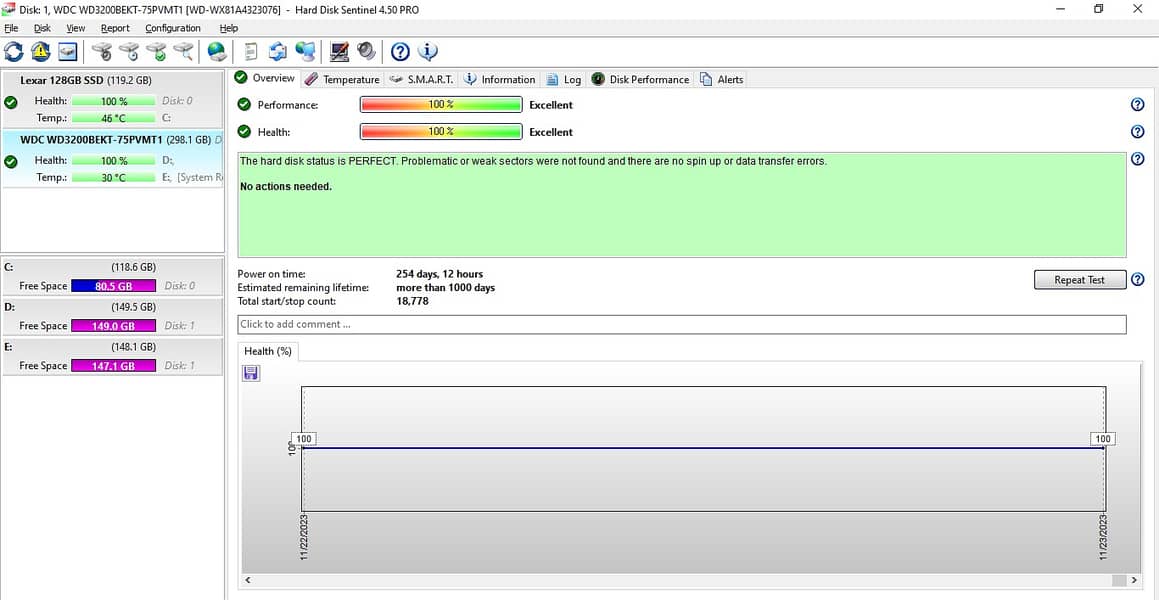
Task: Click the blue refresh arrows toolbar icon
Action: pos(14,51)
